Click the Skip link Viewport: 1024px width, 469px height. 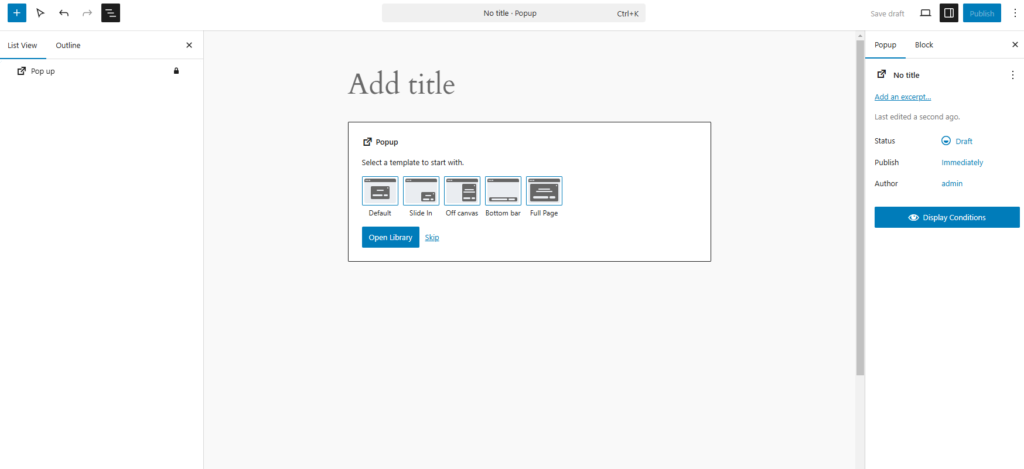coord(432,237)
